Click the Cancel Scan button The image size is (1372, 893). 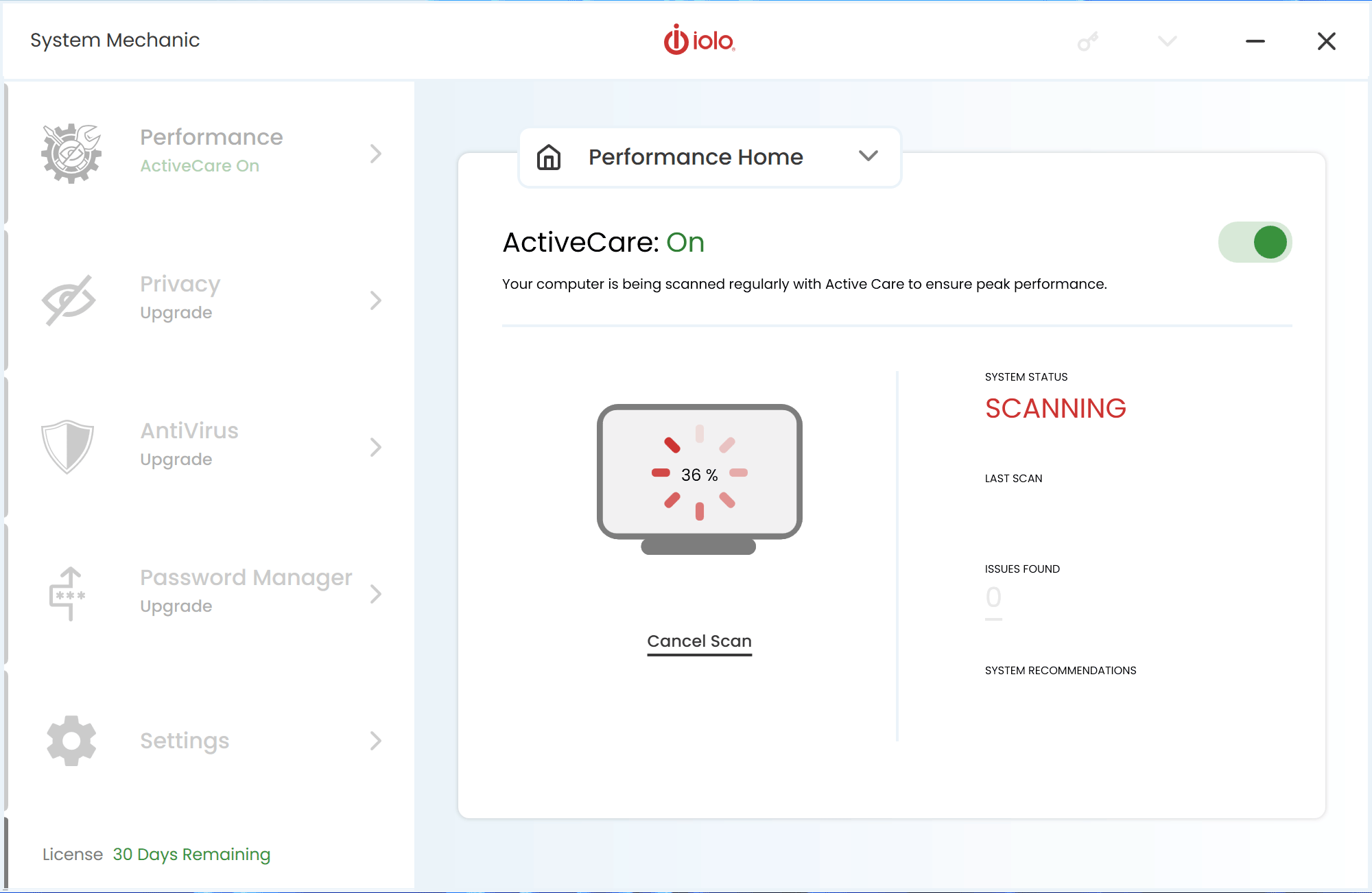pos(699,641)
